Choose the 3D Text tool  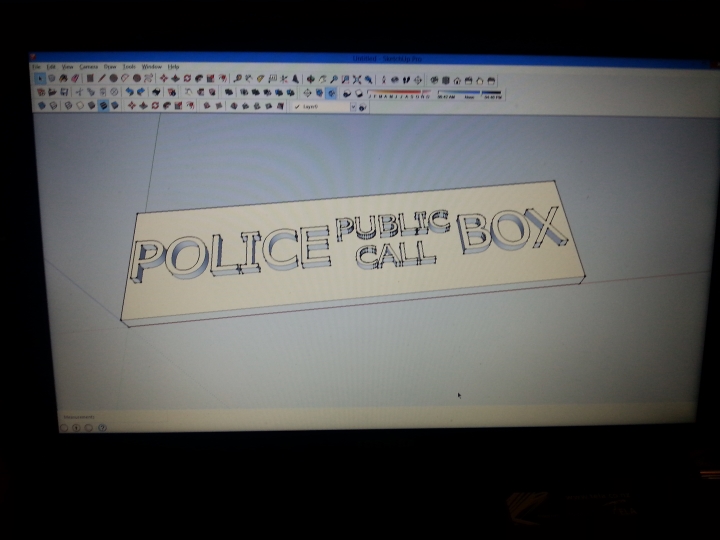click(x=296, y=79)
